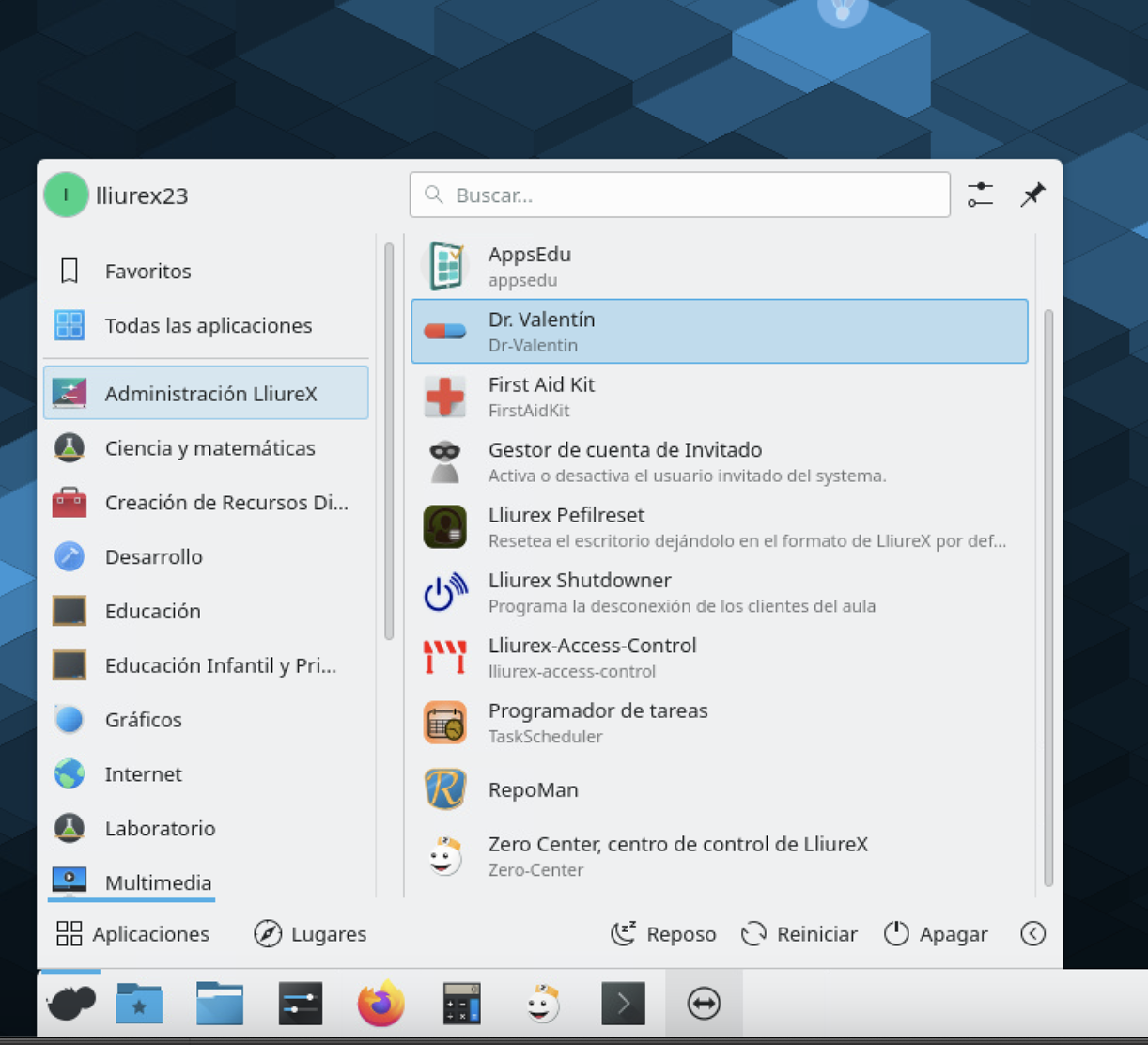Viewport: 1148px width, 1045px height.
Task: Click the Reiniciar restart button
Action: point(799,933)
